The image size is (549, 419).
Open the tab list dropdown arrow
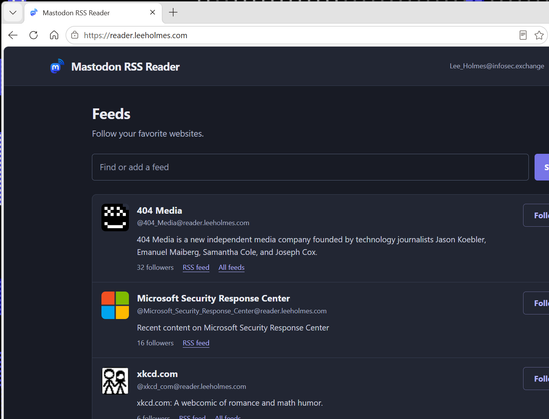coord(13,13)
